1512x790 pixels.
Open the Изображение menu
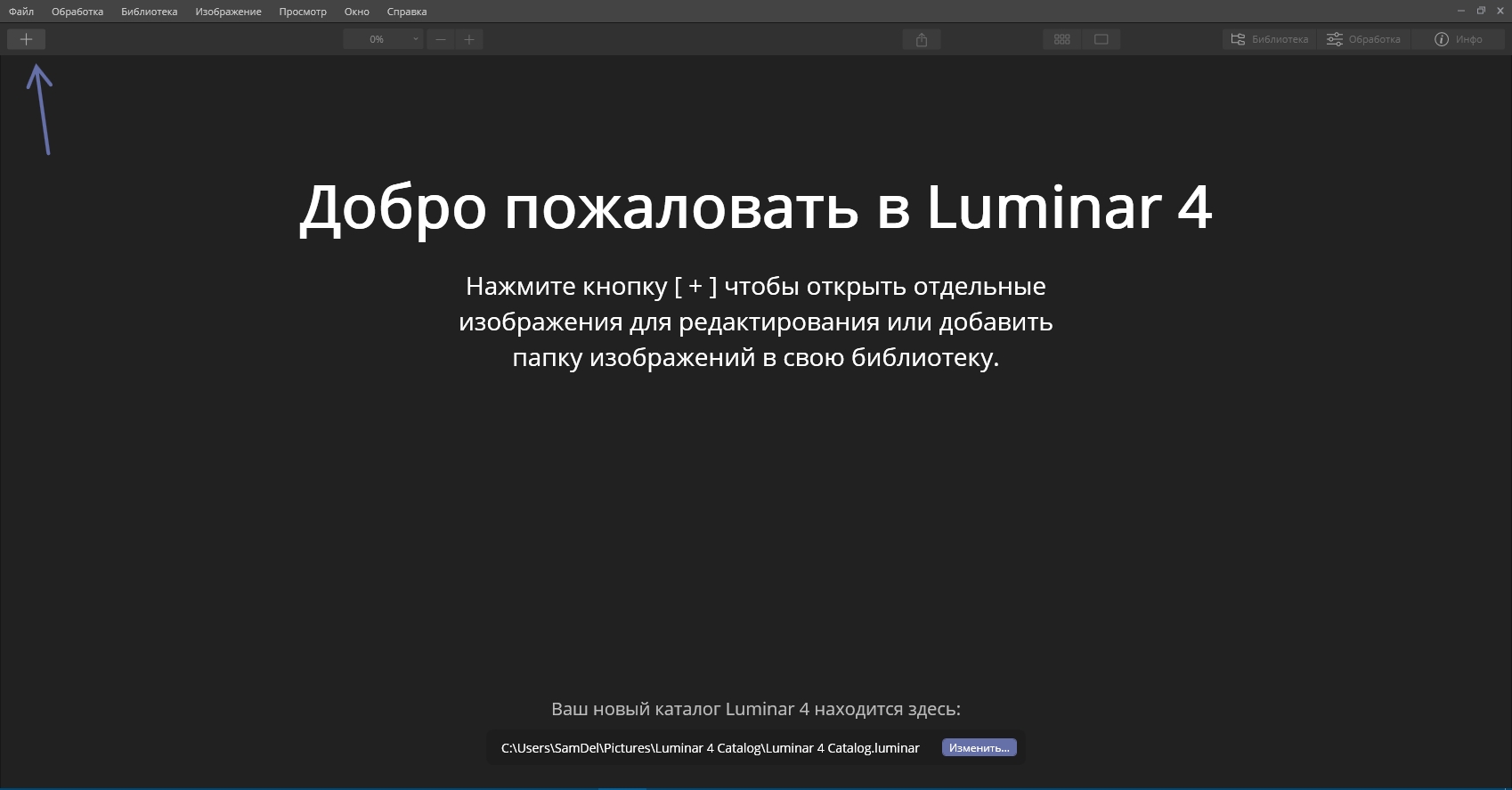click(229, 12)
